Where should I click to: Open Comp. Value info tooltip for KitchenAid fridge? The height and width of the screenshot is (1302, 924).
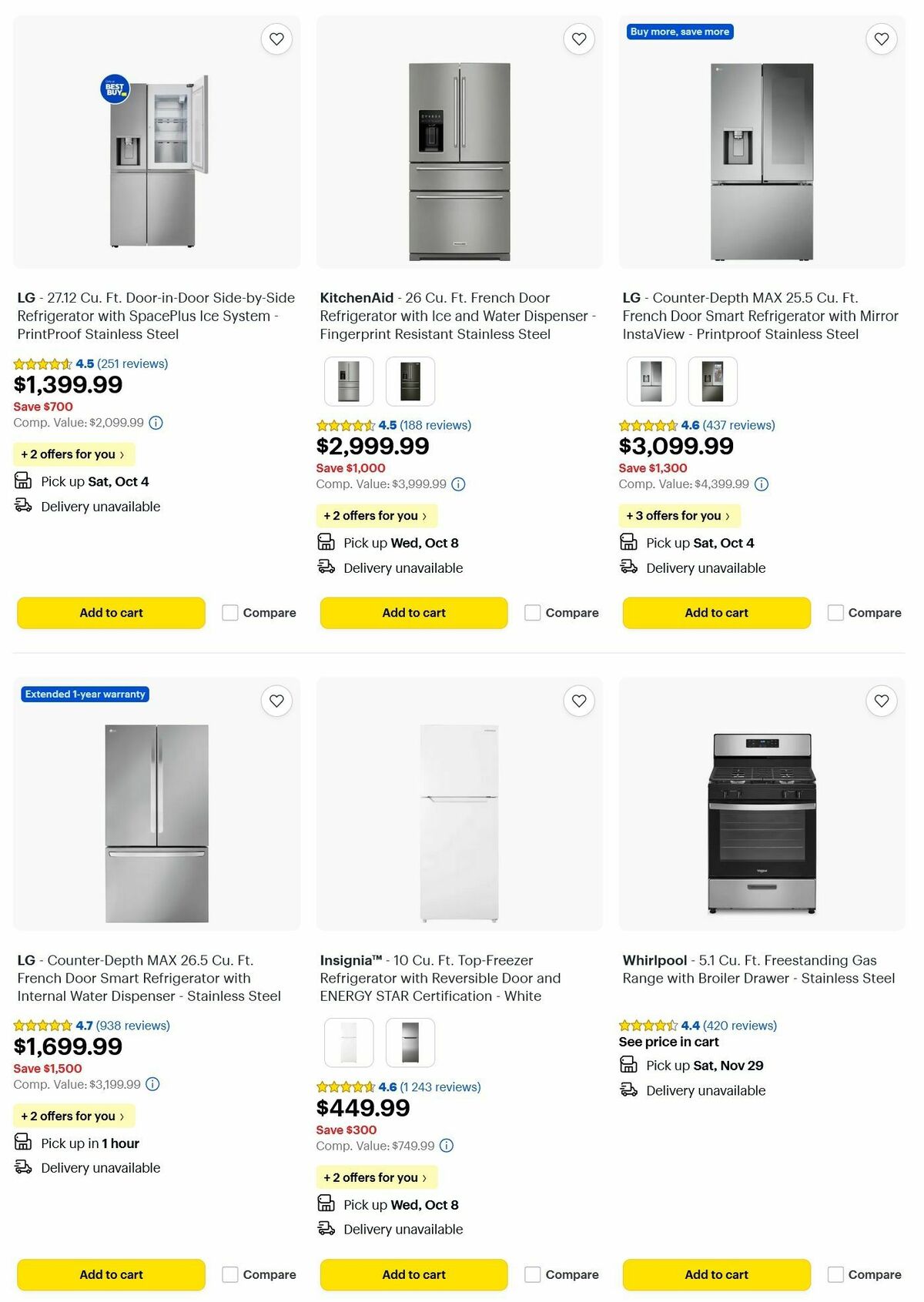point(459,484)
